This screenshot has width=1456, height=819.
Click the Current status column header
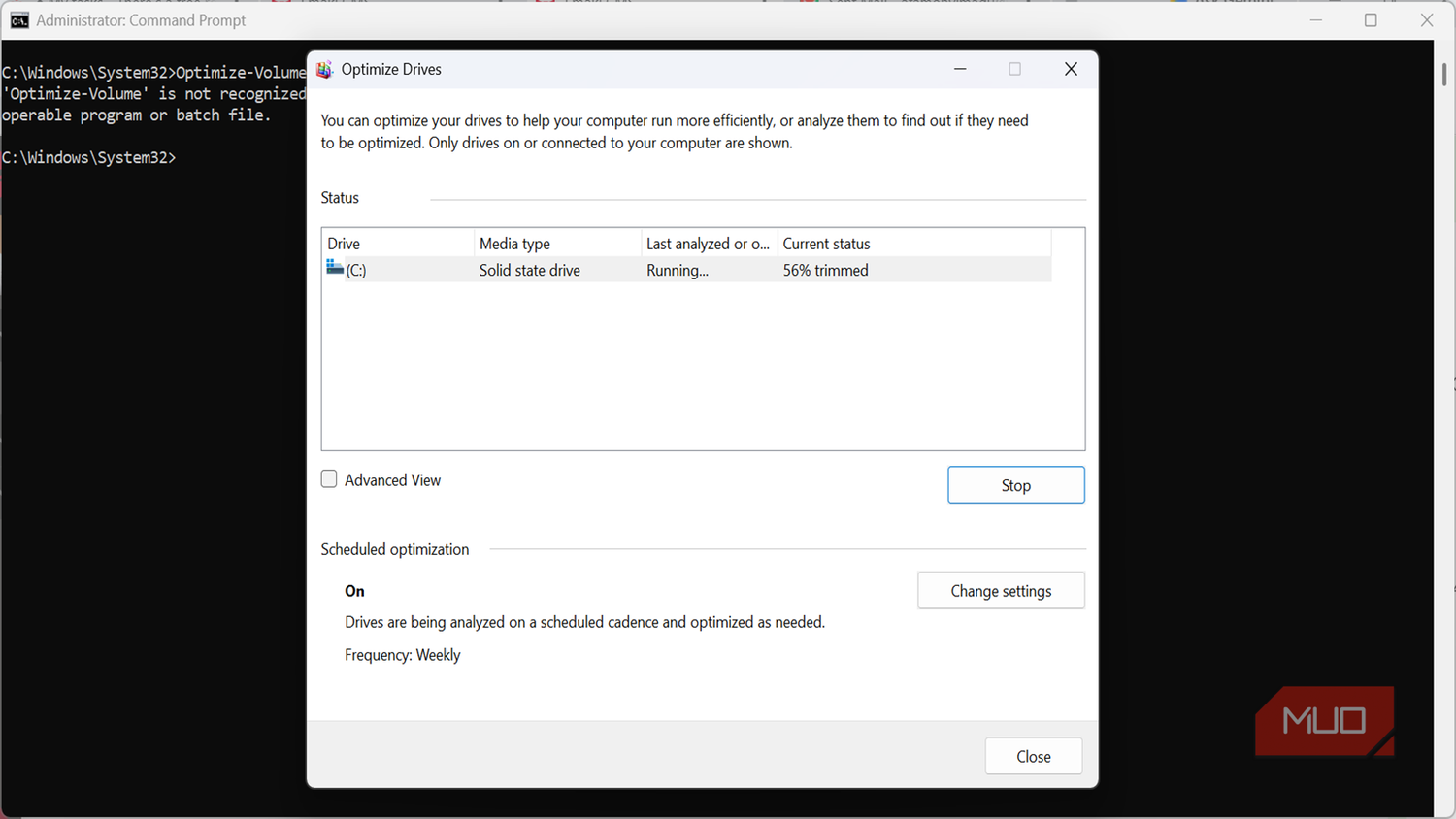[x=914, y=244]
